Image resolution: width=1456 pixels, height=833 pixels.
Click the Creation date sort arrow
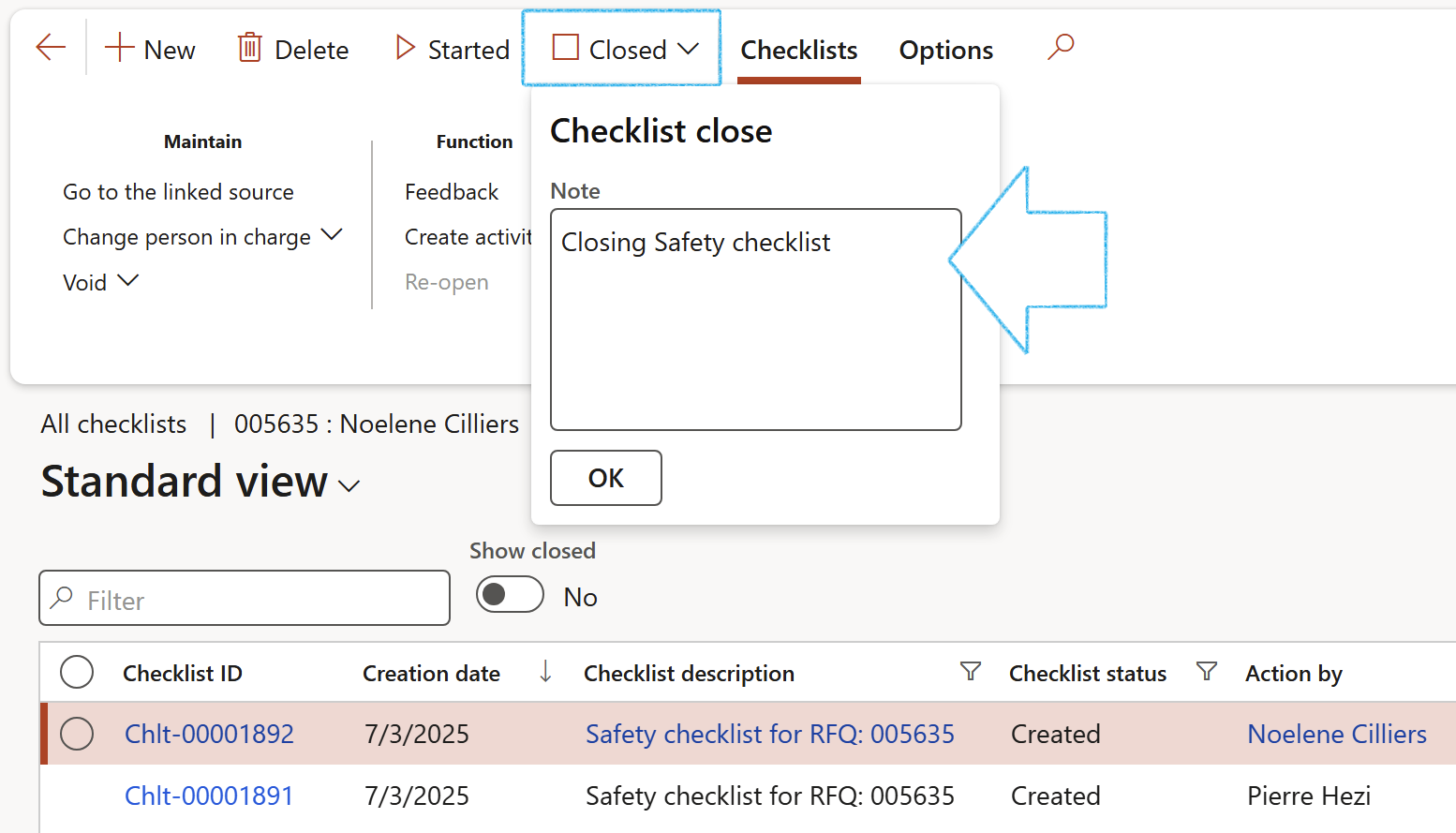tap(545, 671)
